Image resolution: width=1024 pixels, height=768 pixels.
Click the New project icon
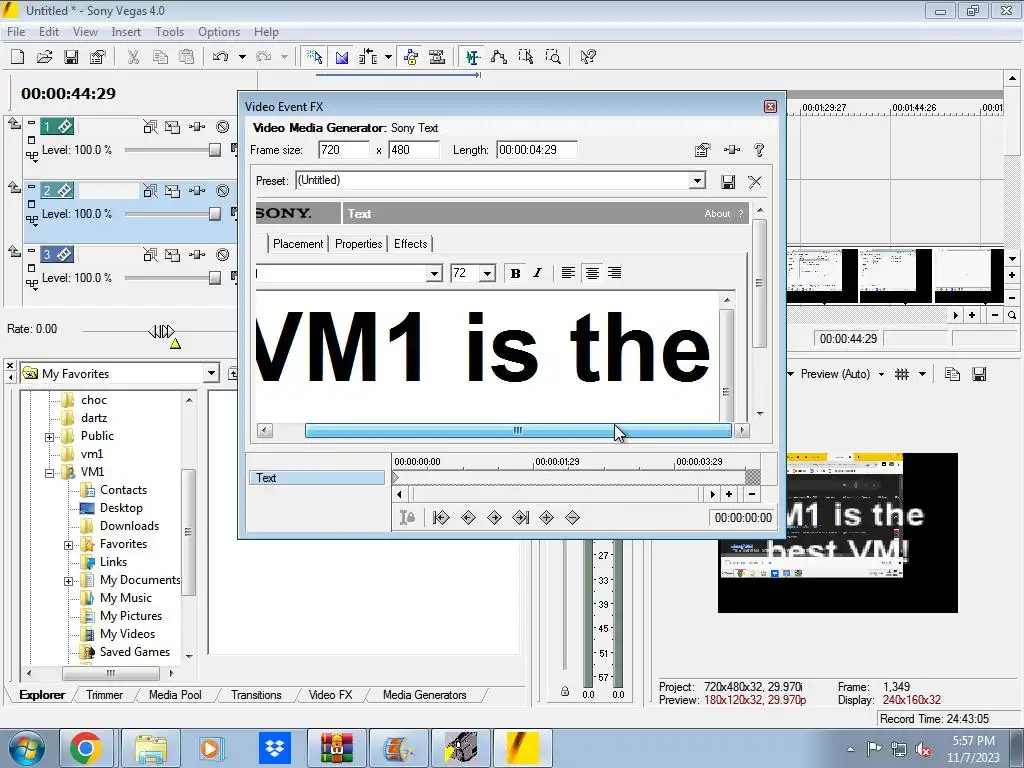pos(18,57)
